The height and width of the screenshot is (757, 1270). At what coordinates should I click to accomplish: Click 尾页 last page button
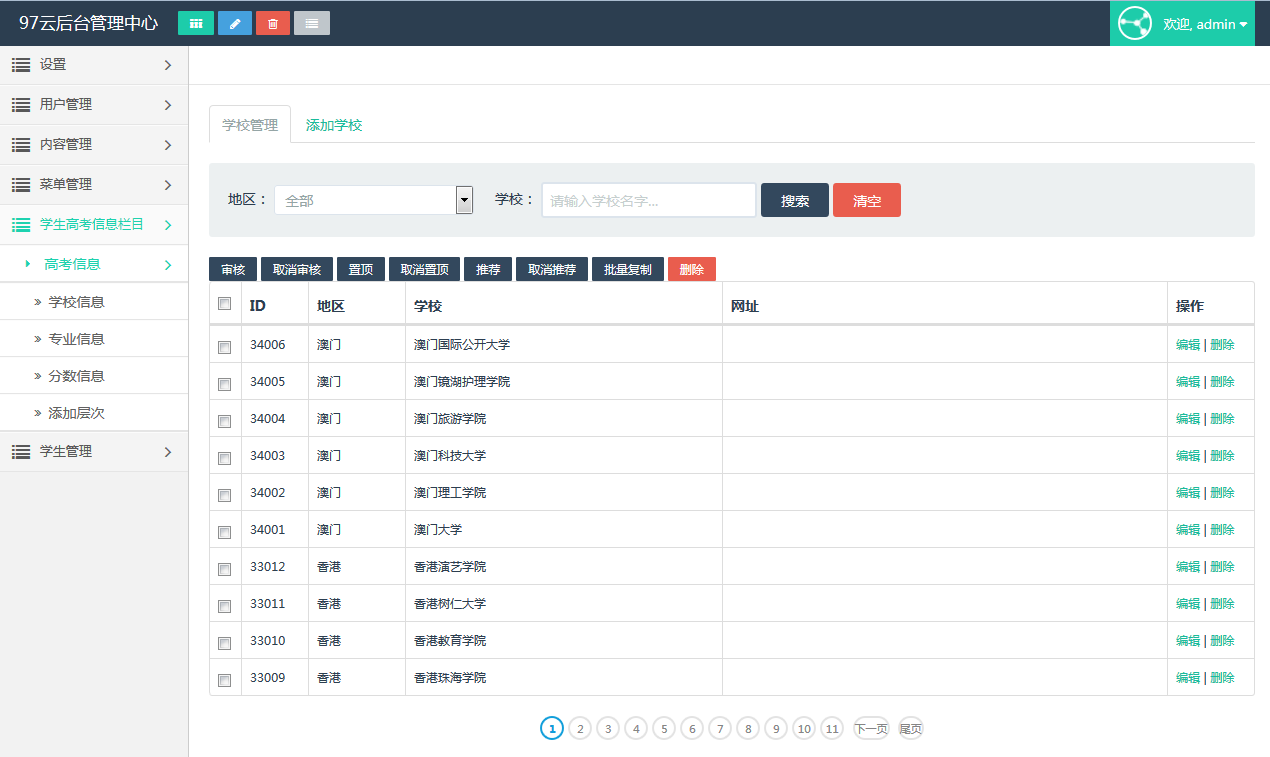point(911,729)
